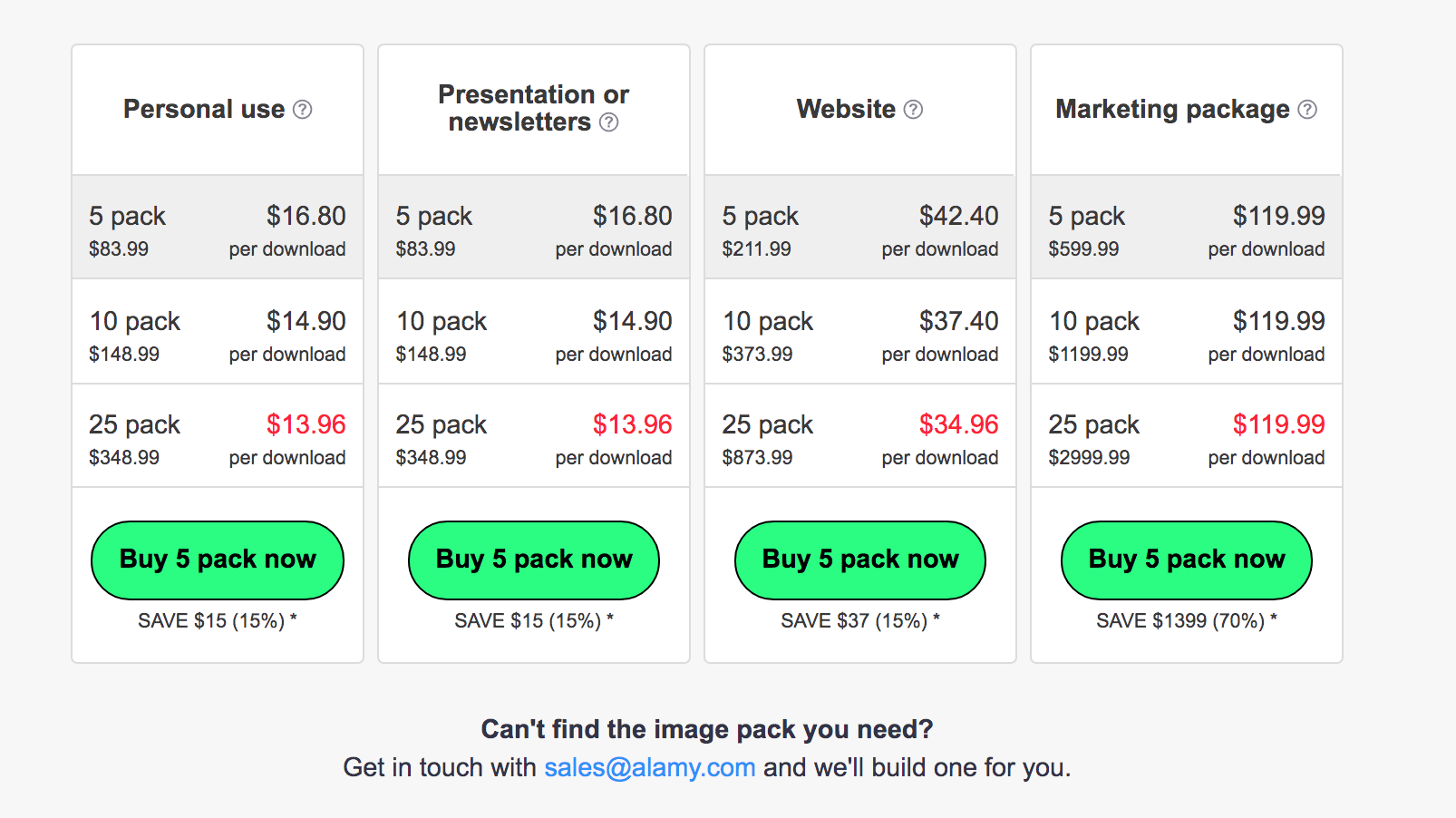1456x818 pixels.
Task: Pick the Website 5 pack row
Action: (860, 227)
